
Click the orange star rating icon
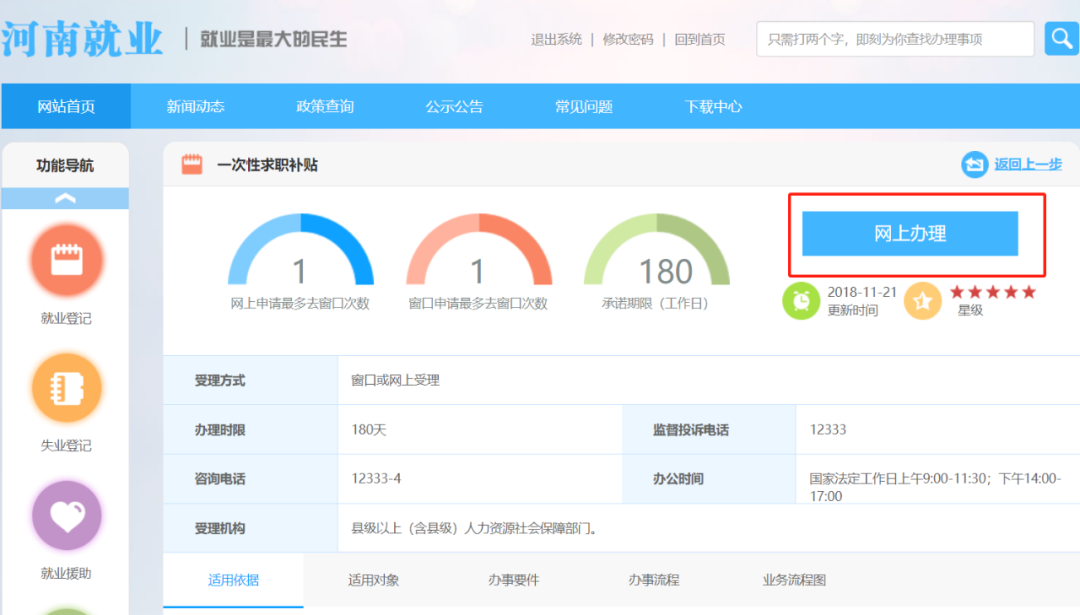point(922,301)
